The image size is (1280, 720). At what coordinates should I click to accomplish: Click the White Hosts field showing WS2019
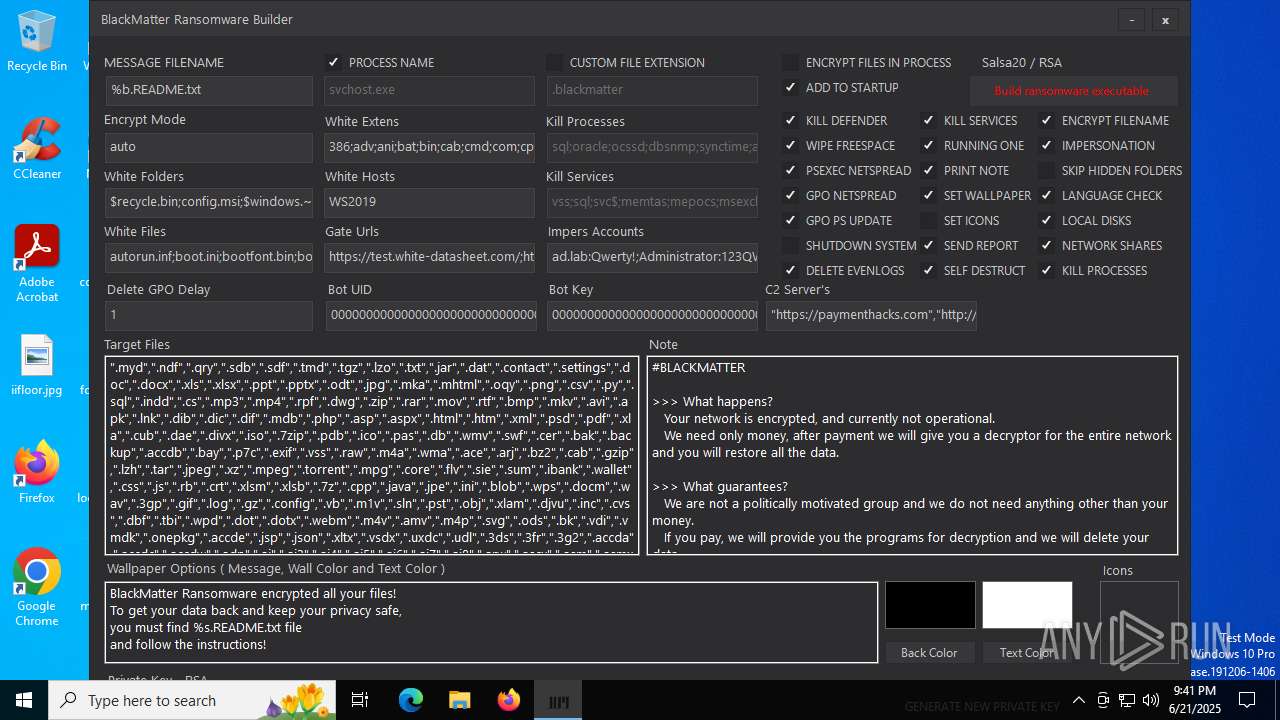coord(430,202)
